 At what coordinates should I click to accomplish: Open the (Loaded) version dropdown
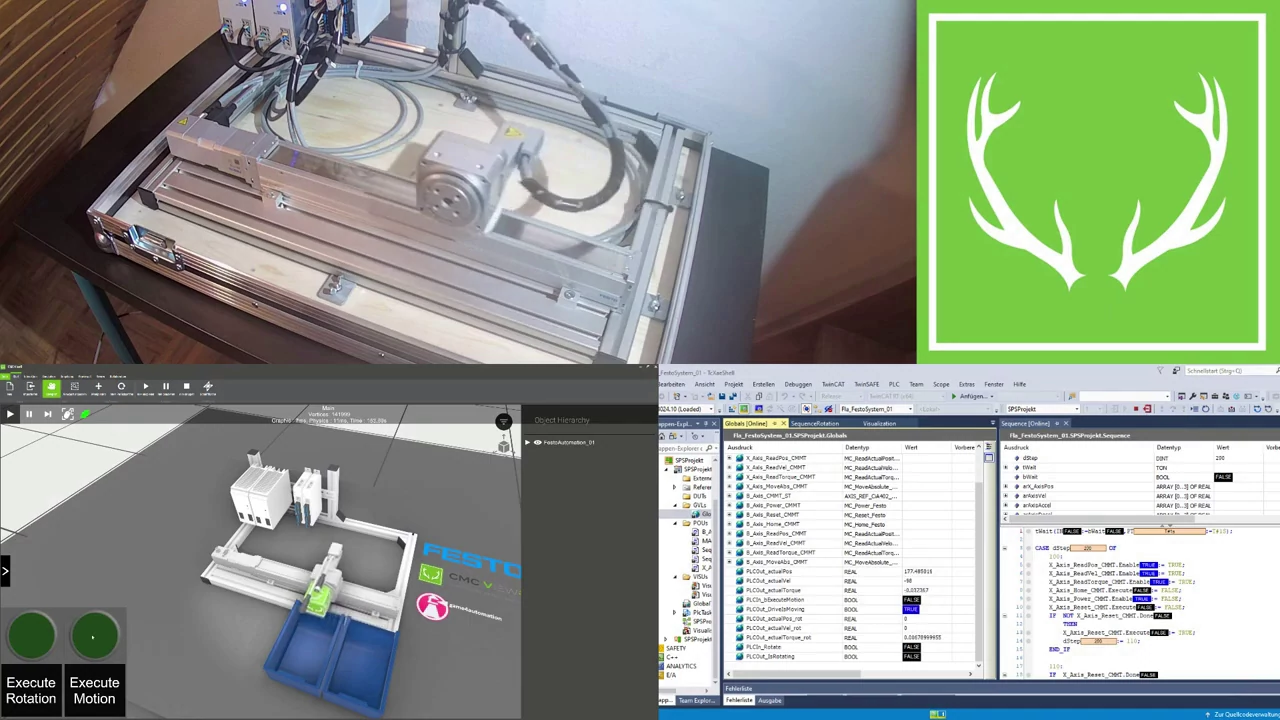click(x=685, y=409)
